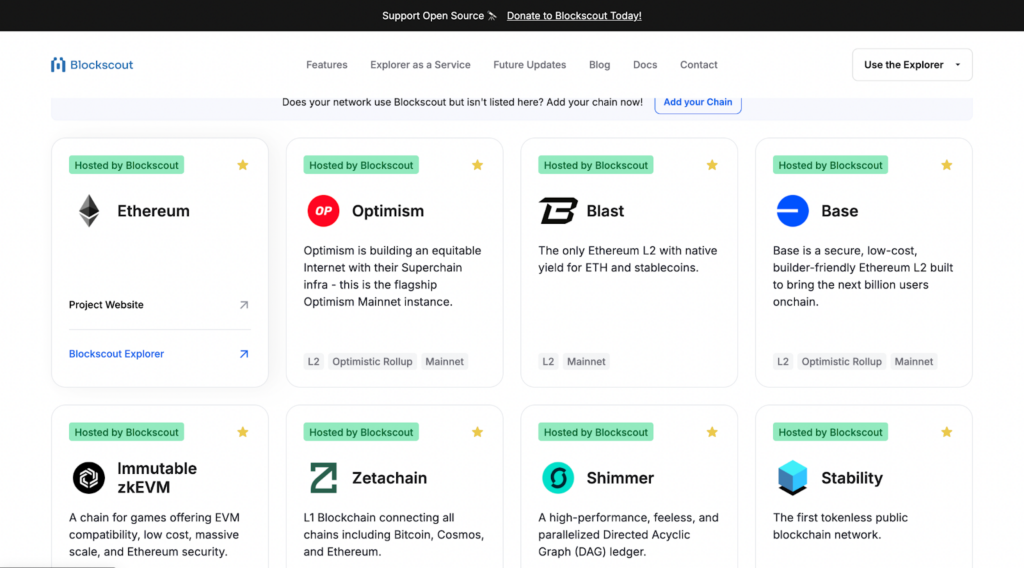
Task: Click Mainnet tag on Optimism card
Action: click(x=444, y=362)
